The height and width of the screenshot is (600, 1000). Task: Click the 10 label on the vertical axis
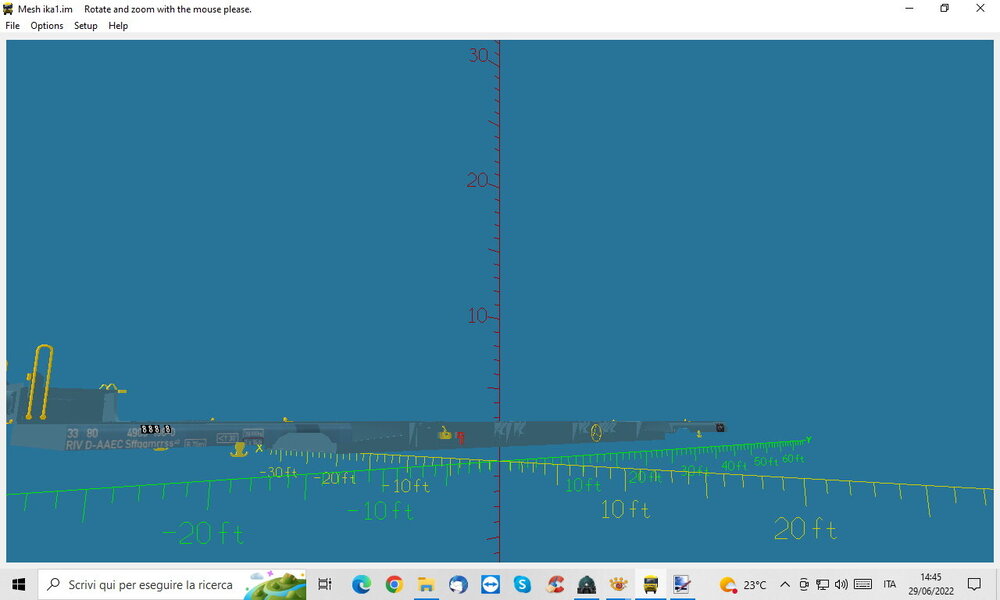pos(477,316)
